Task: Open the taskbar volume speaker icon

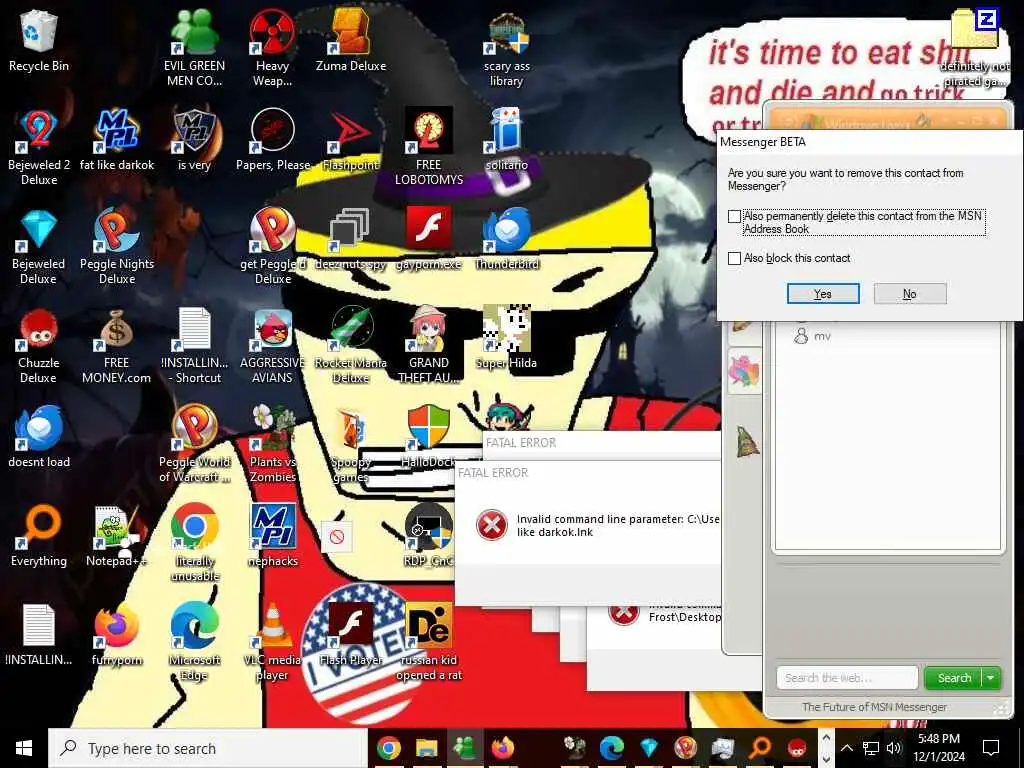Action: coord(894,748)
